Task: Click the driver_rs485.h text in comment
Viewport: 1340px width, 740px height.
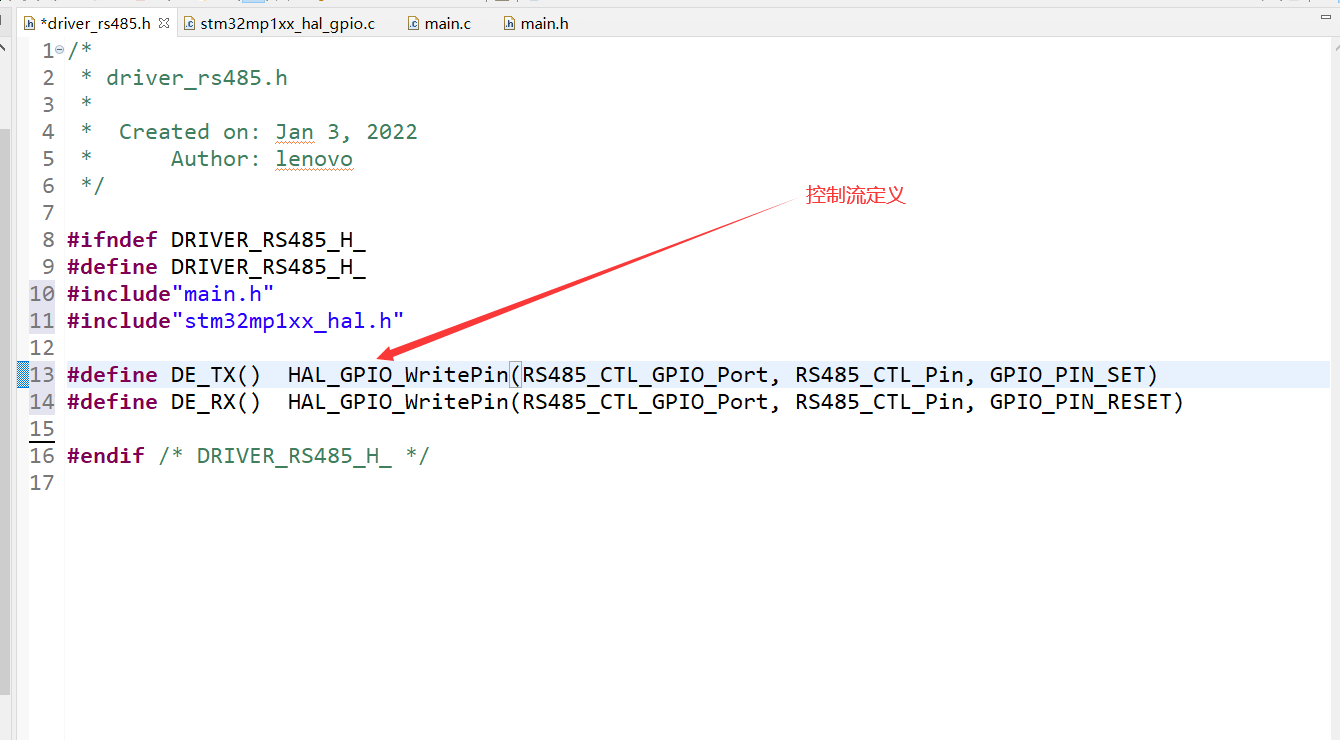Action: pyautogui.click(x=197, y=77)
